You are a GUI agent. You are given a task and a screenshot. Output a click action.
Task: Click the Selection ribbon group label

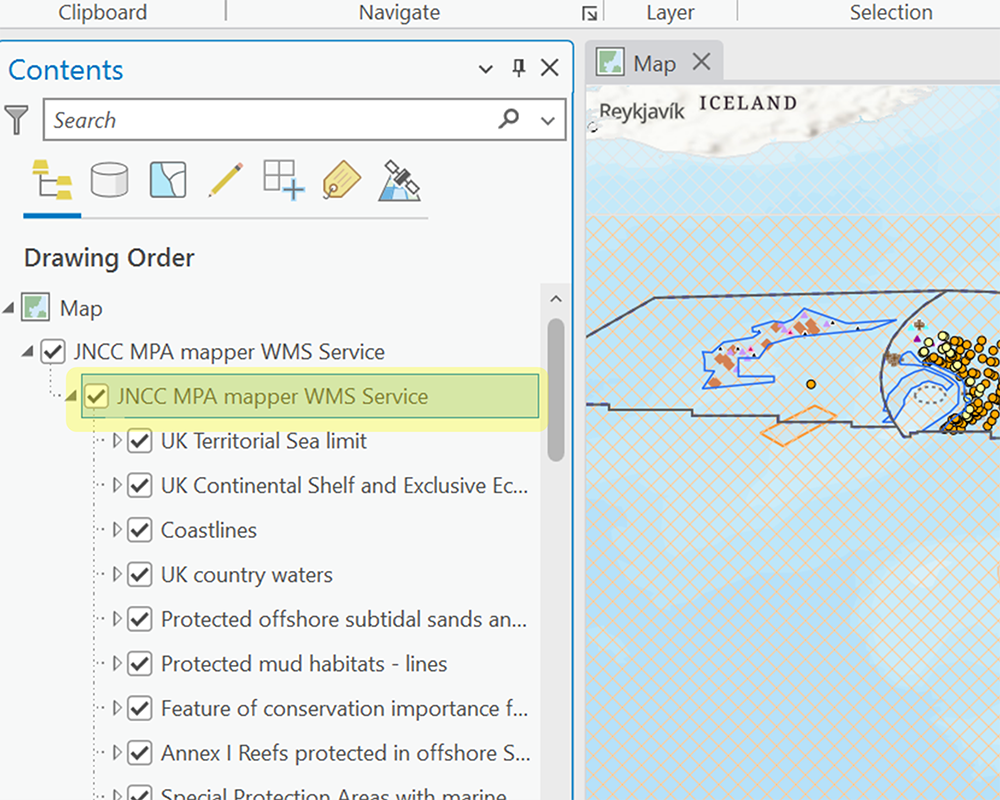(891, 13)
